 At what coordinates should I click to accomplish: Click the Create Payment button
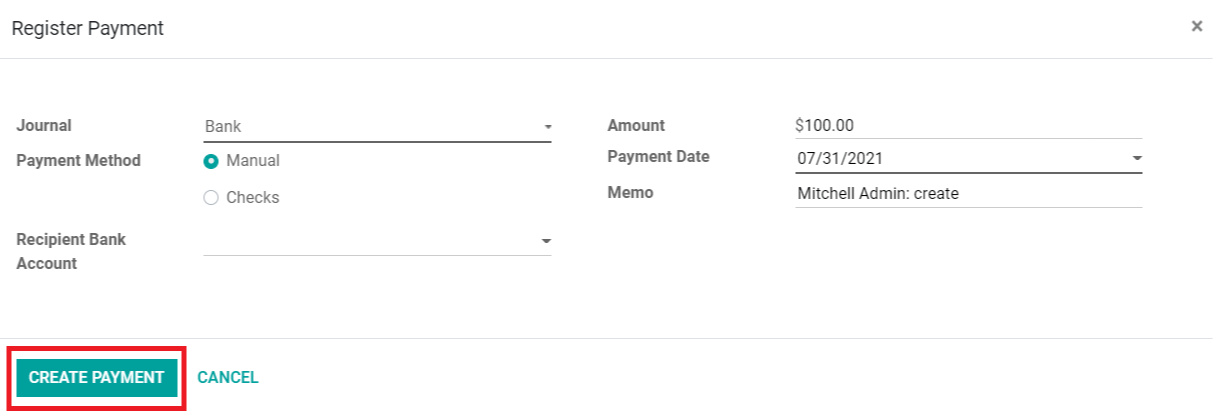[x=96, y=378]
